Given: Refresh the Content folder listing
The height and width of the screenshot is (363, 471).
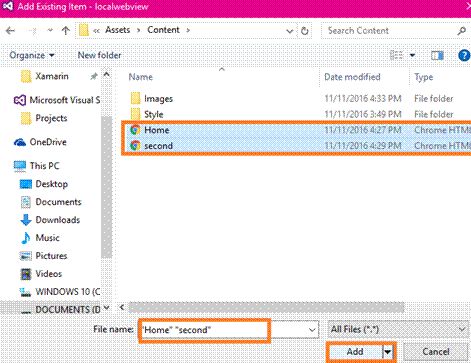Looking at the screenshot, I should point(305,31).
